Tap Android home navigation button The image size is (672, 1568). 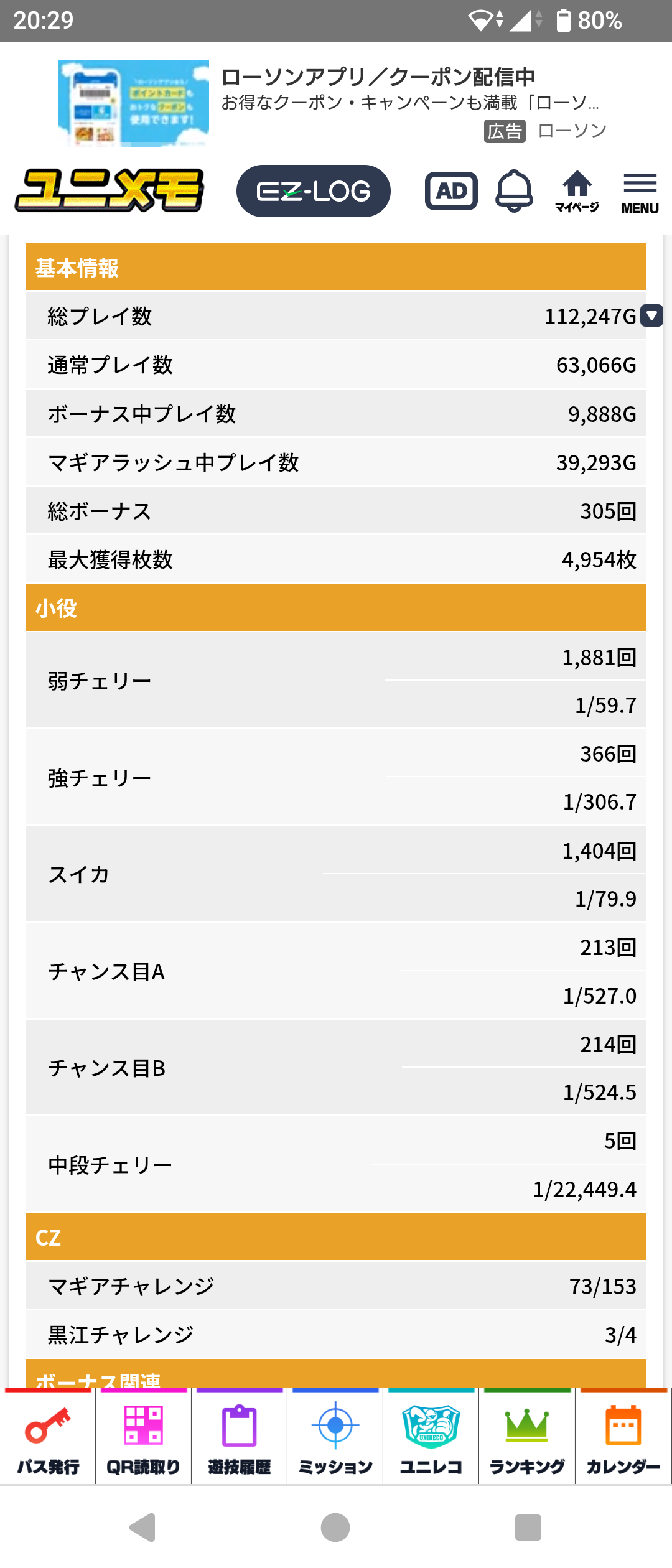335,1527
